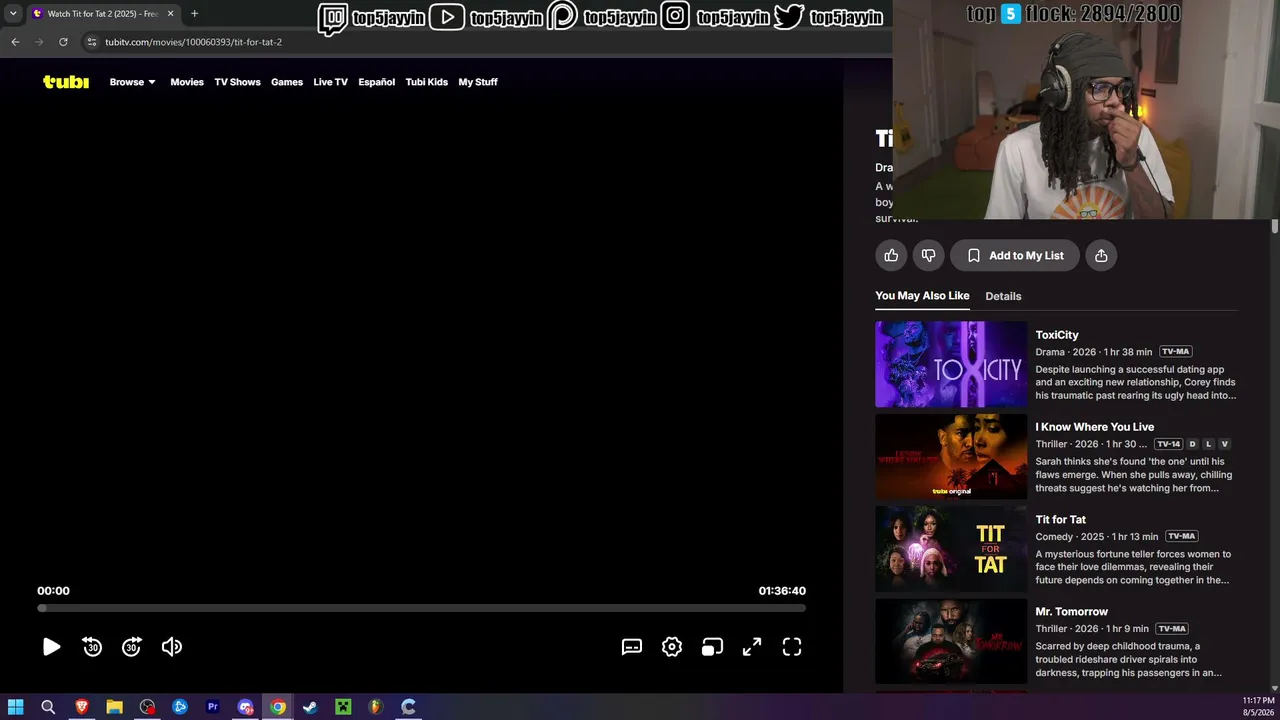The height and width of the screenshot is (720, 1280).
Task: Open the Games menu item
Action: [287, 82]
